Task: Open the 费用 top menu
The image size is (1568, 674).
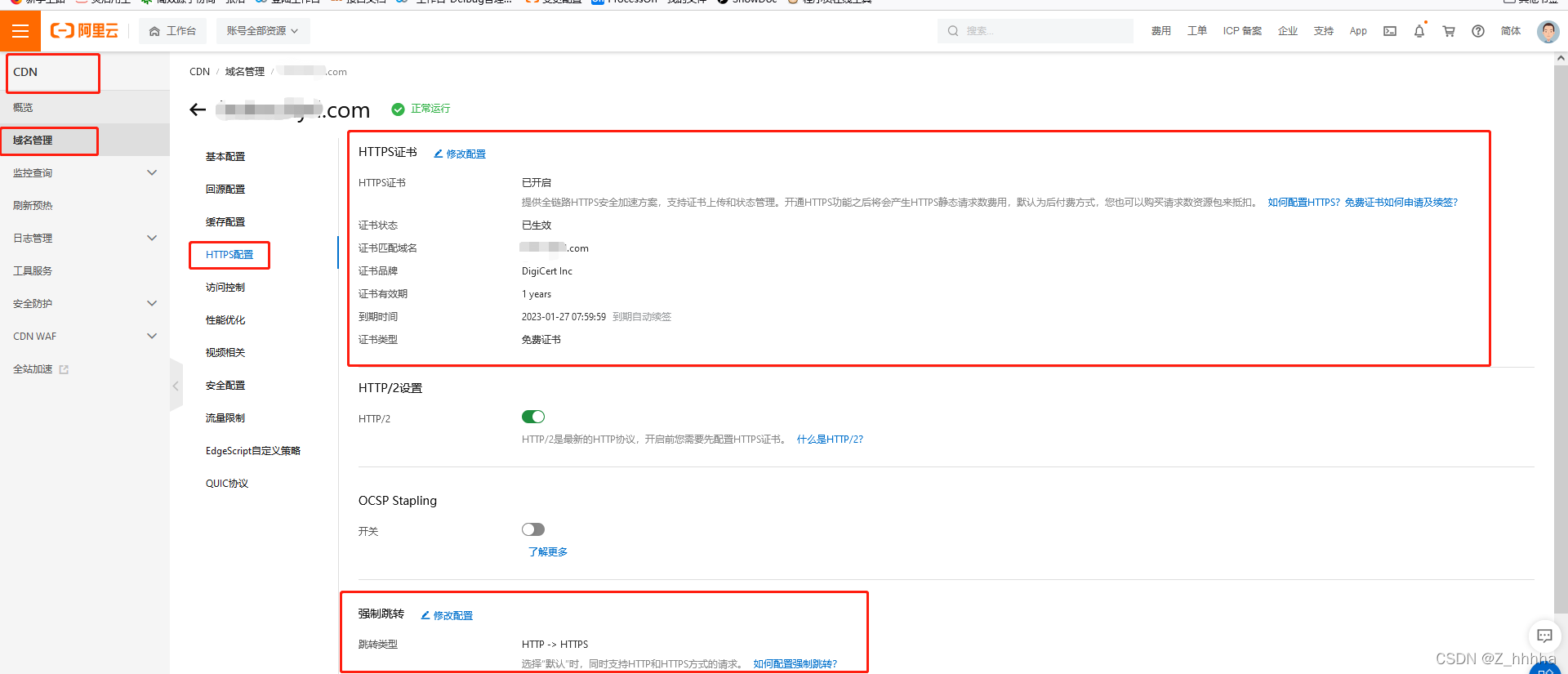Action: [x=1161, y=31]
